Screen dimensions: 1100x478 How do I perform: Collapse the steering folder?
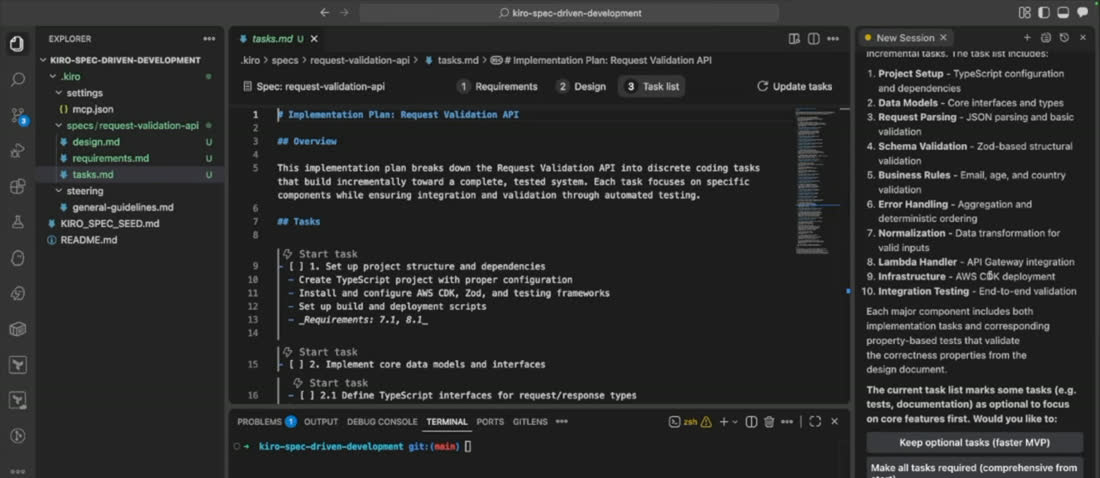coord(85,191)
